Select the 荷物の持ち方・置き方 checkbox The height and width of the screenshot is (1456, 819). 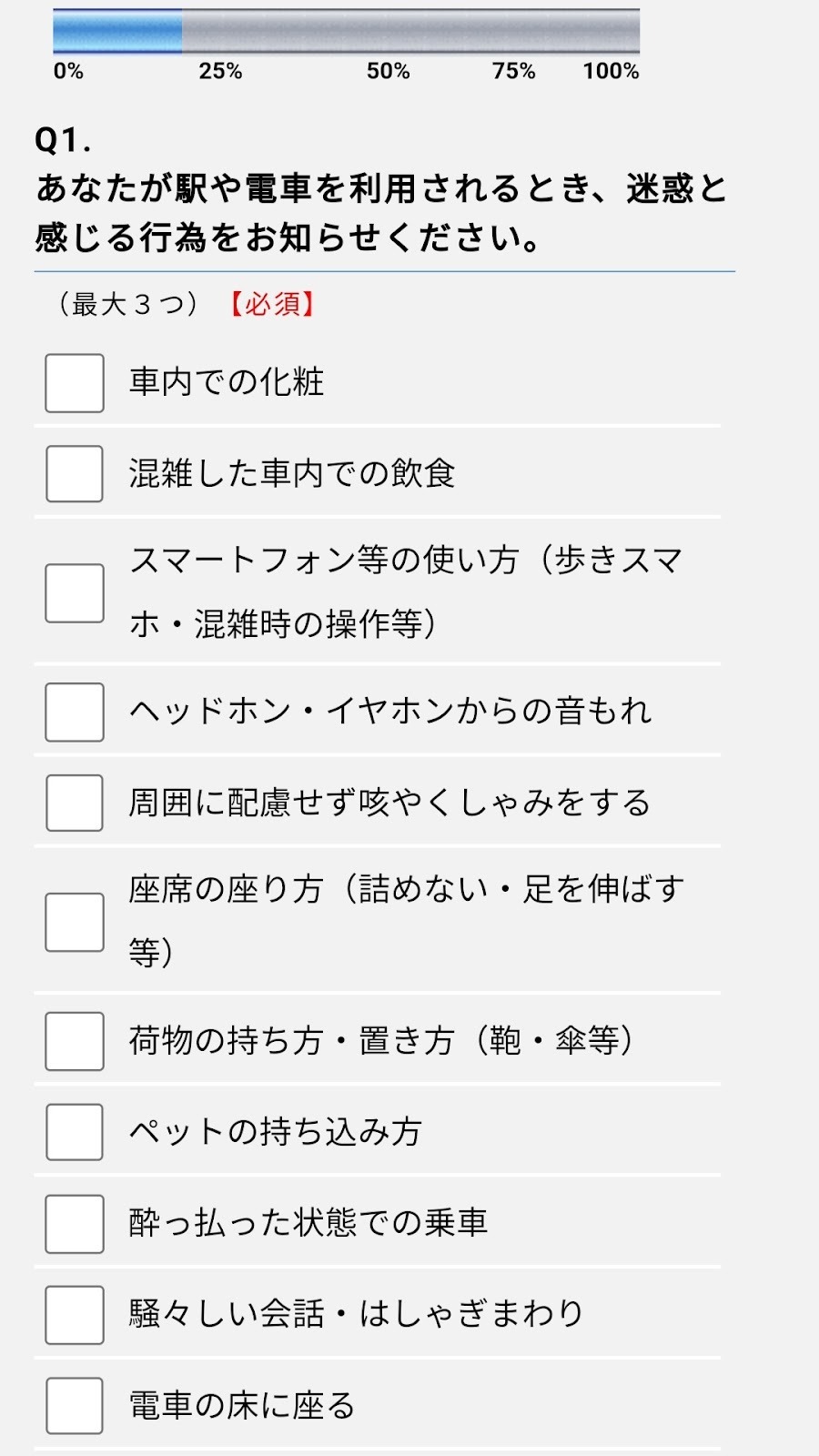point(75,1041)
